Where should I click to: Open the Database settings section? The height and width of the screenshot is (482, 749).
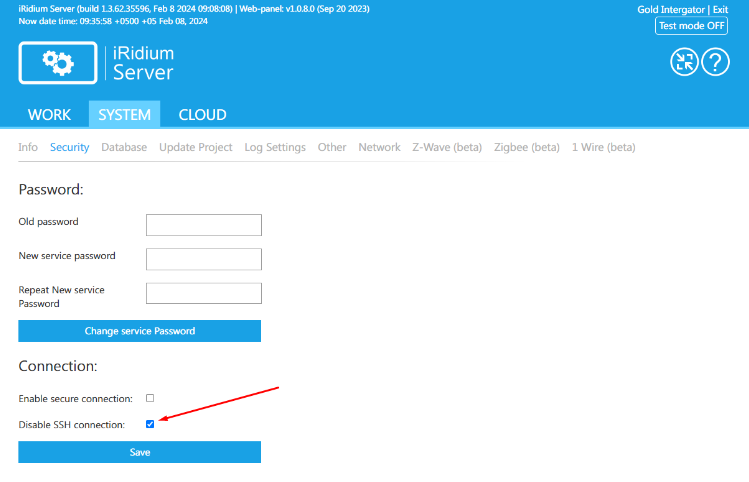point(124,147)
